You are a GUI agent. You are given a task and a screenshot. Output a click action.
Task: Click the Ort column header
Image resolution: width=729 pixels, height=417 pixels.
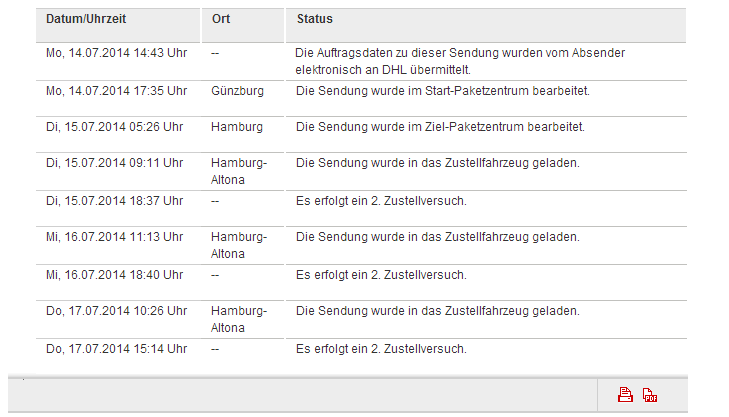(x=221, y=20)
